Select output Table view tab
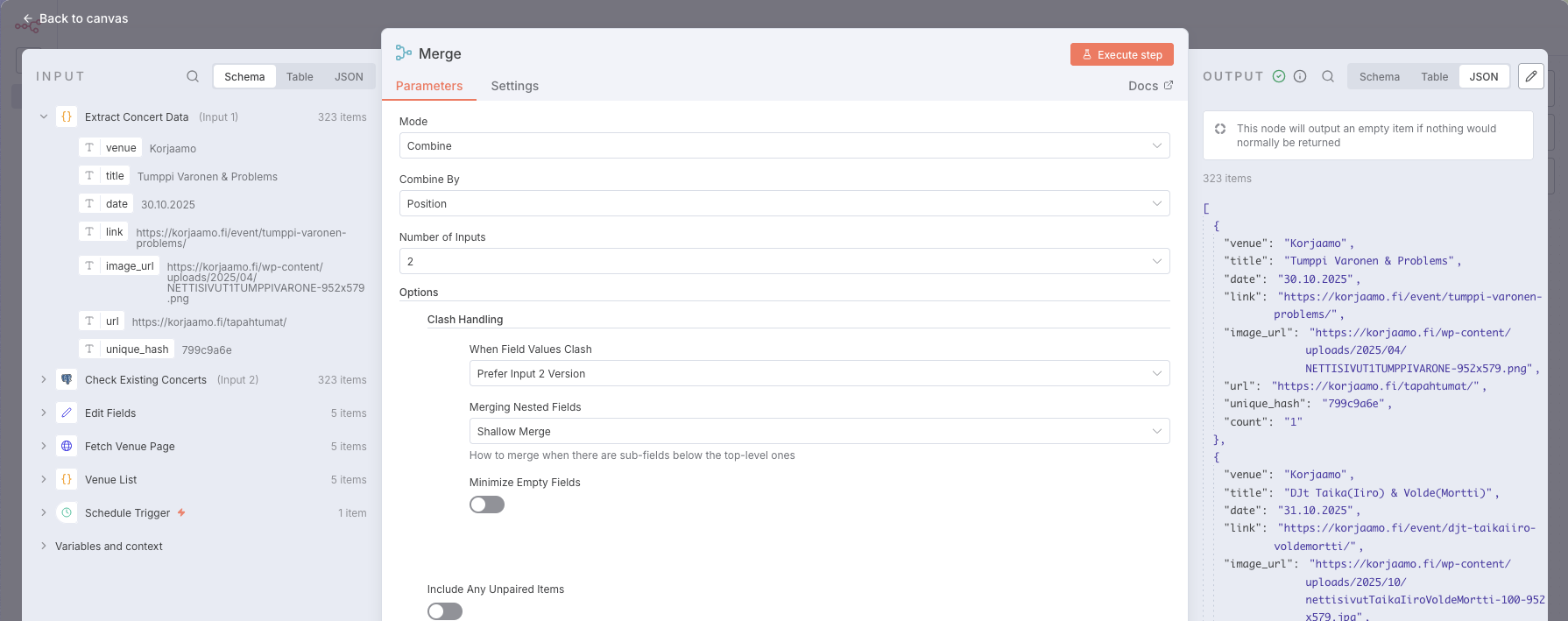The height and width of the screenshot is (621, 1568). coord(1435,76)
